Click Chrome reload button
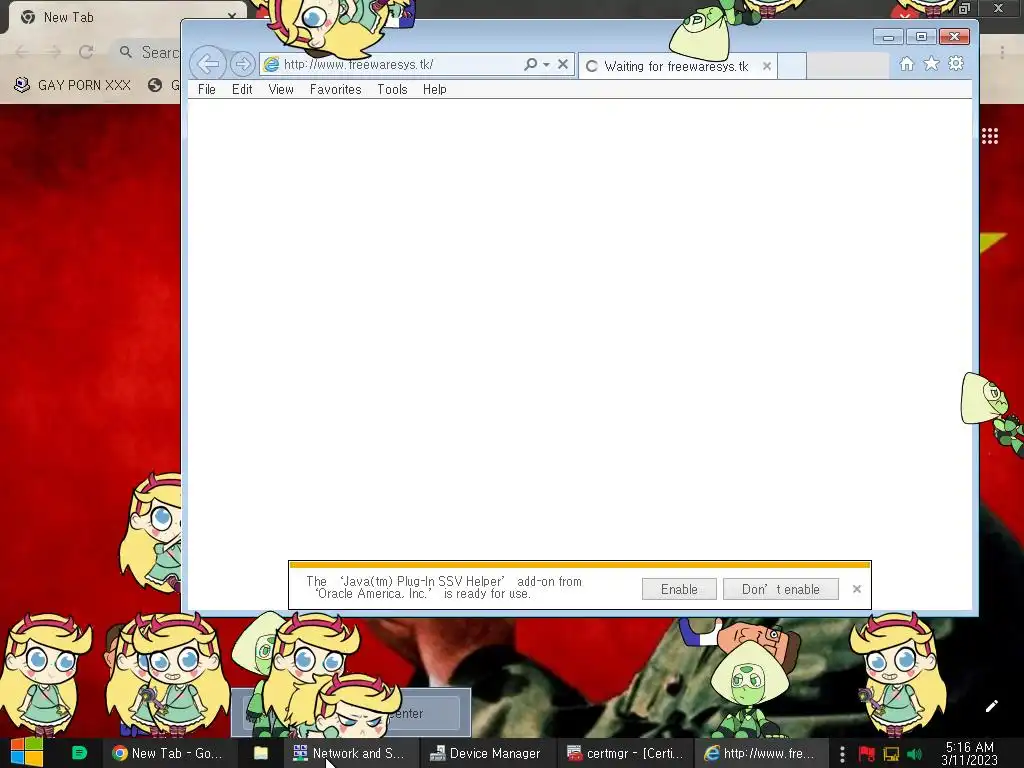 86,52
